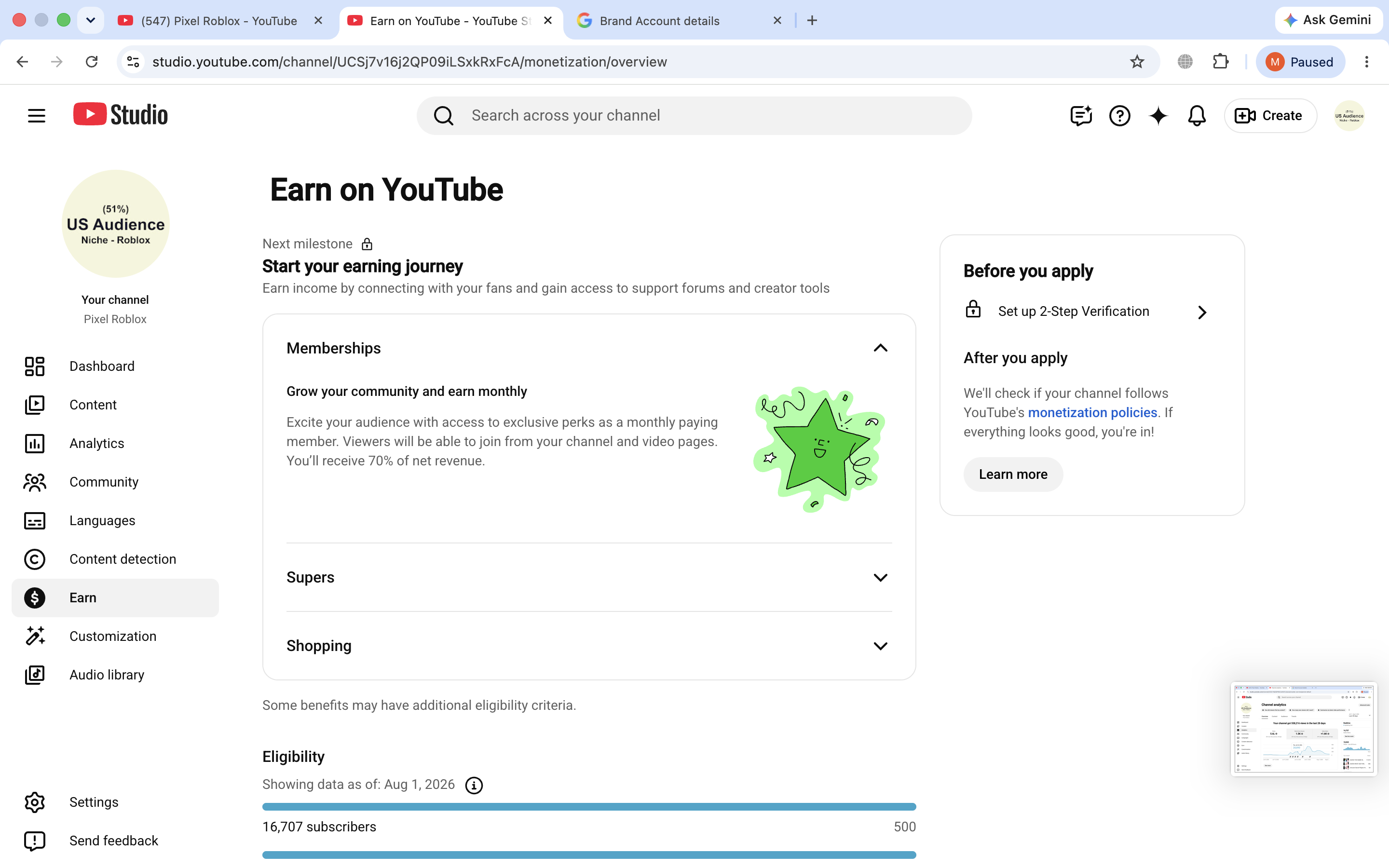Close the Pixel Roblox YouTube tab
This screenshot has height=868, width=1389.
318,21
